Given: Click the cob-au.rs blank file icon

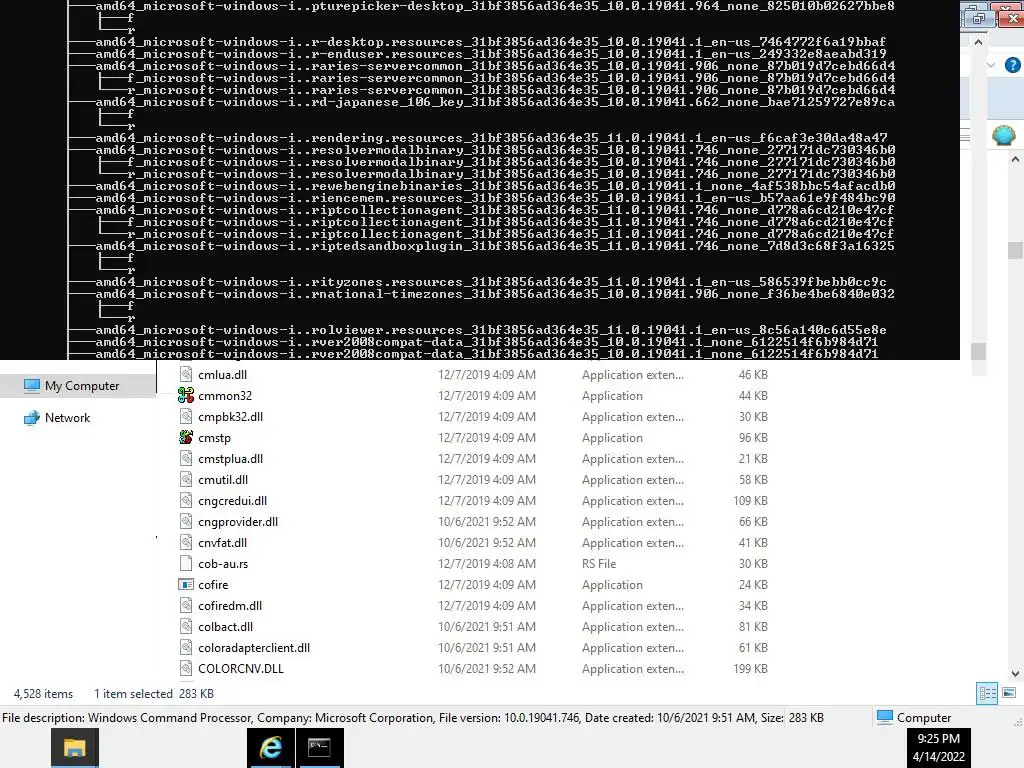Looking at the screenshot, I should coord(185,563).
